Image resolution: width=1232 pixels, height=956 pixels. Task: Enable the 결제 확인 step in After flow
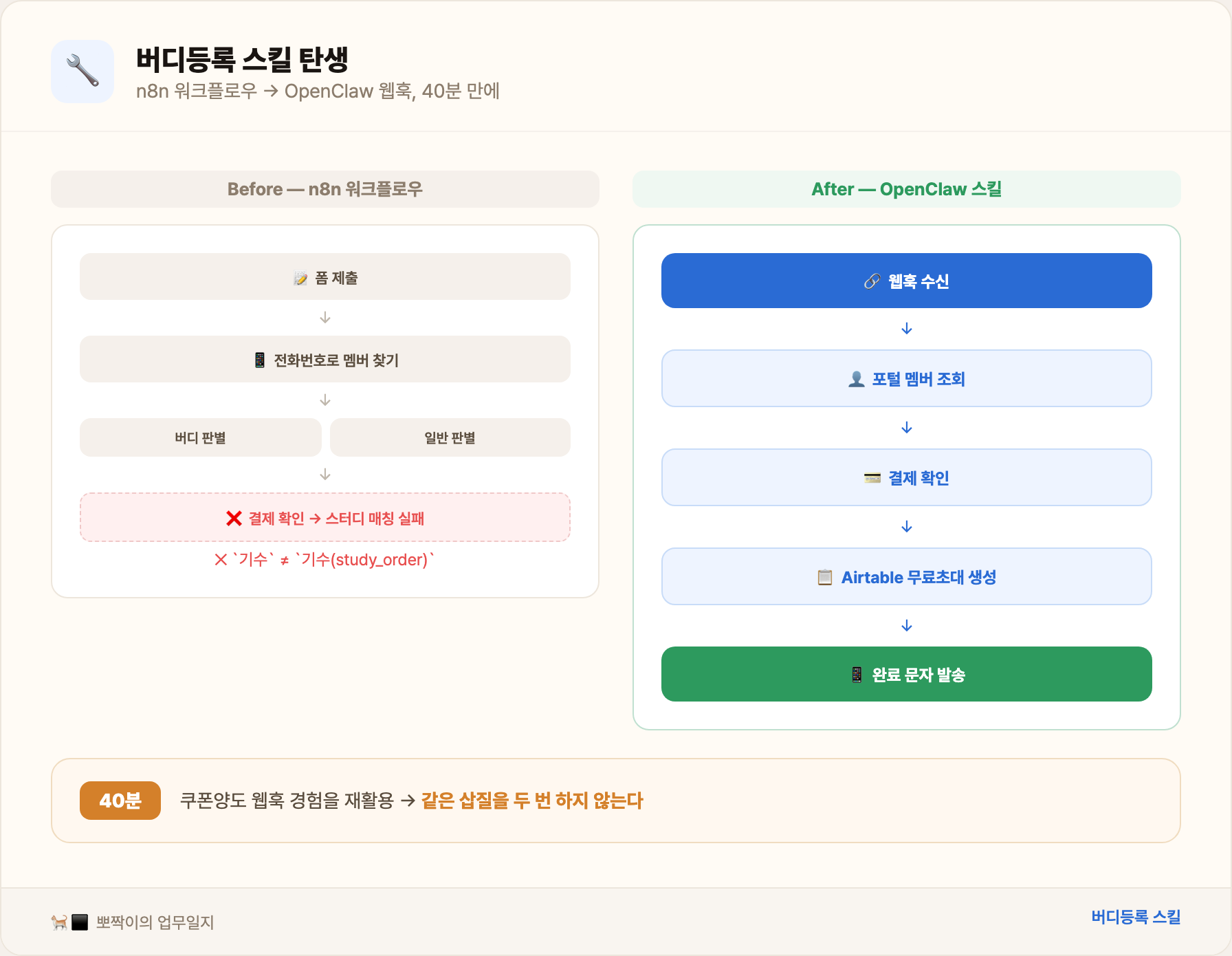click(x=906, y=477)
